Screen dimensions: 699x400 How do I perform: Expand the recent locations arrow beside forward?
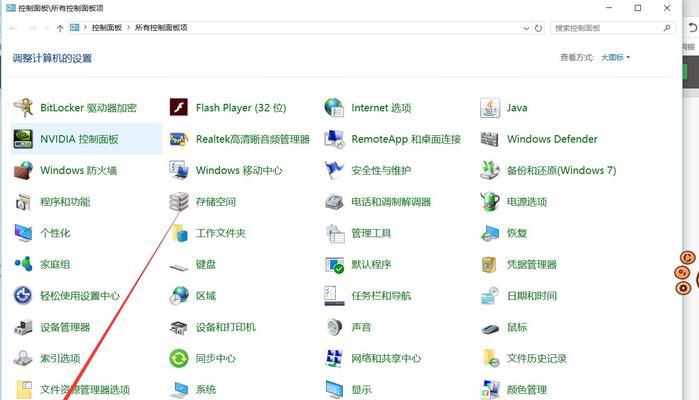[x=47, y=28]
